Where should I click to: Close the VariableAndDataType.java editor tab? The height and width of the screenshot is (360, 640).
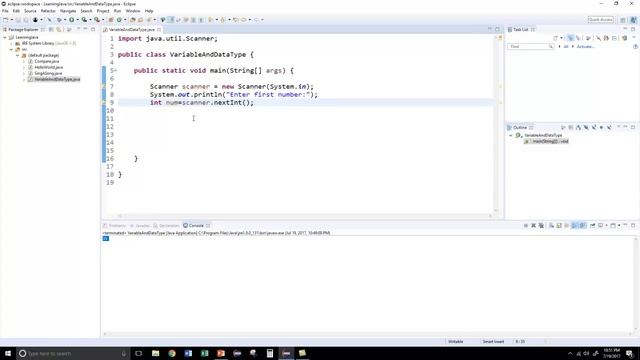(159, 30)
